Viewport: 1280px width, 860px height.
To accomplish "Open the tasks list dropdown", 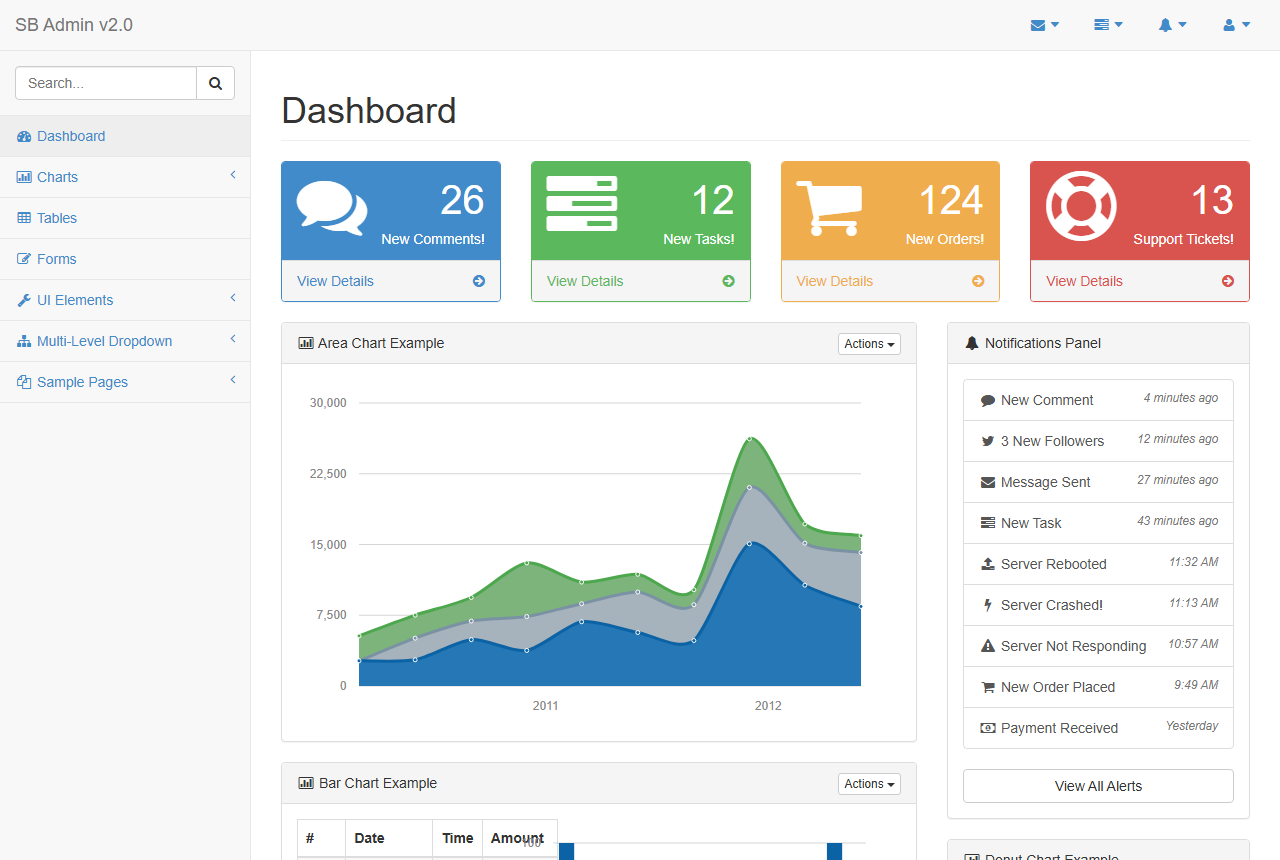I will [1108, 25].
